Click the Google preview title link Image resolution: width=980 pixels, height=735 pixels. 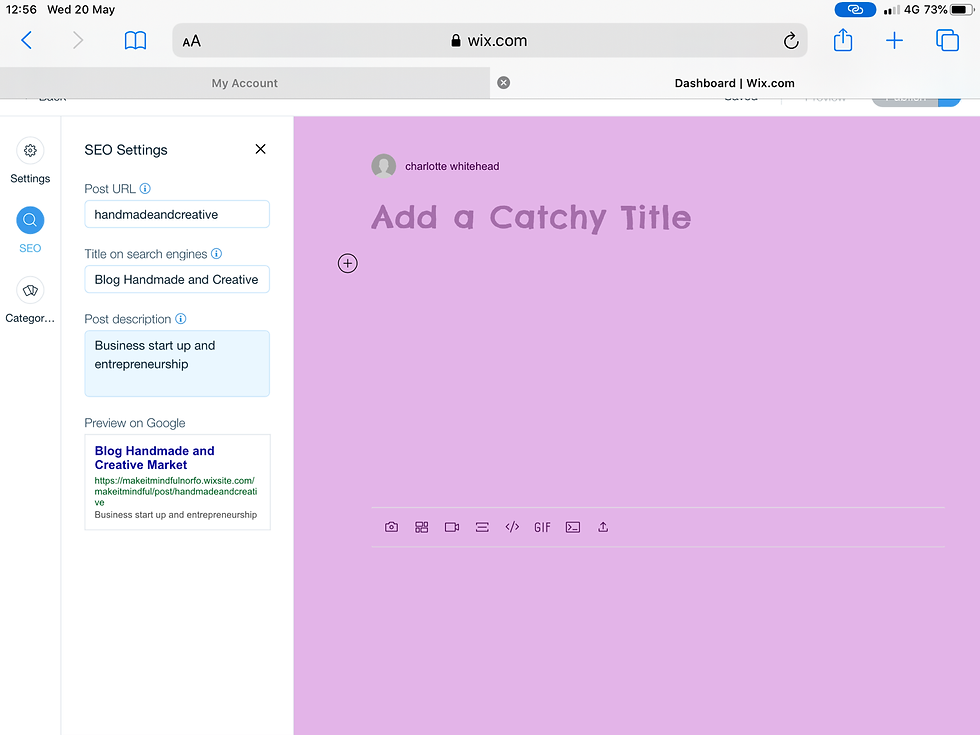(154, 458)
